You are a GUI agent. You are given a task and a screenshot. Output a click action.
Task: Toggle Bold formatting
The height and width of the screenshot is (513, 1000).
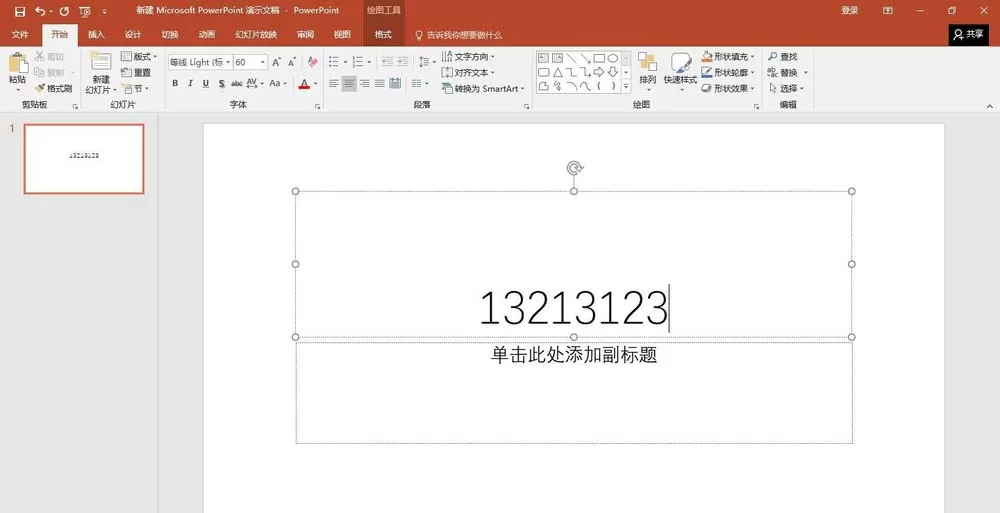tap(175, 84)
